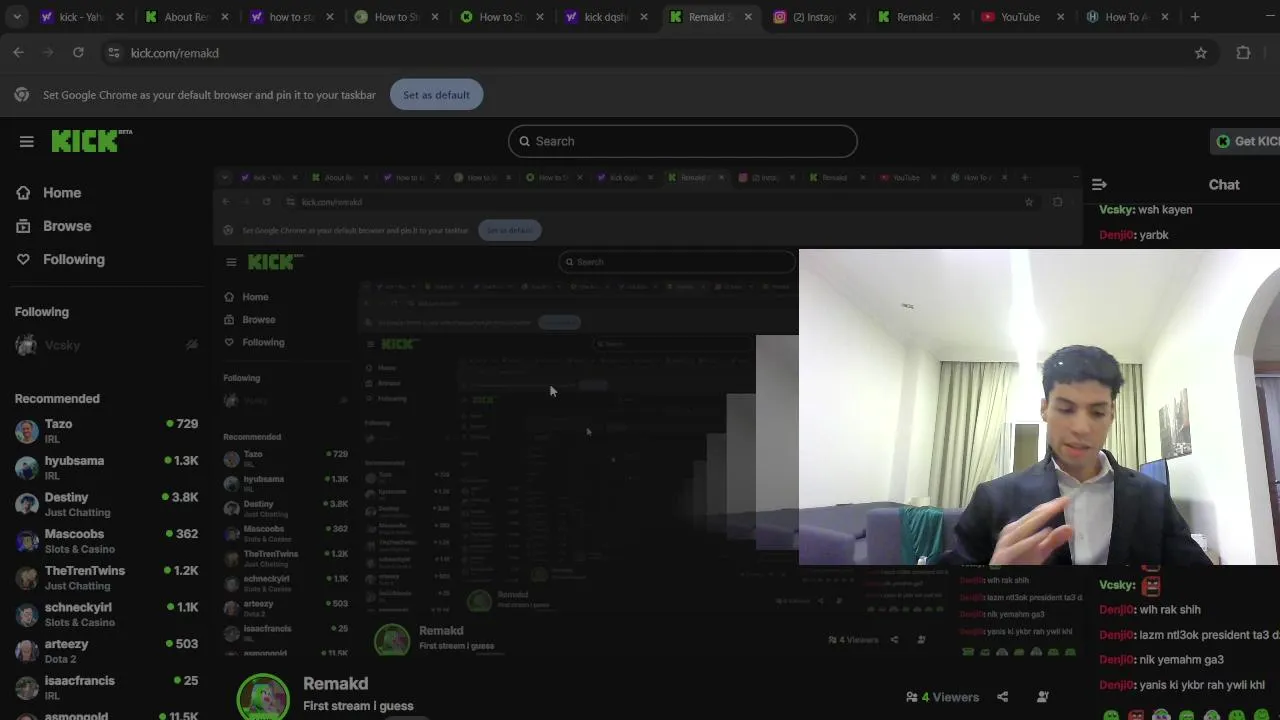Open recommended channel arteezy

coord(106,651)
